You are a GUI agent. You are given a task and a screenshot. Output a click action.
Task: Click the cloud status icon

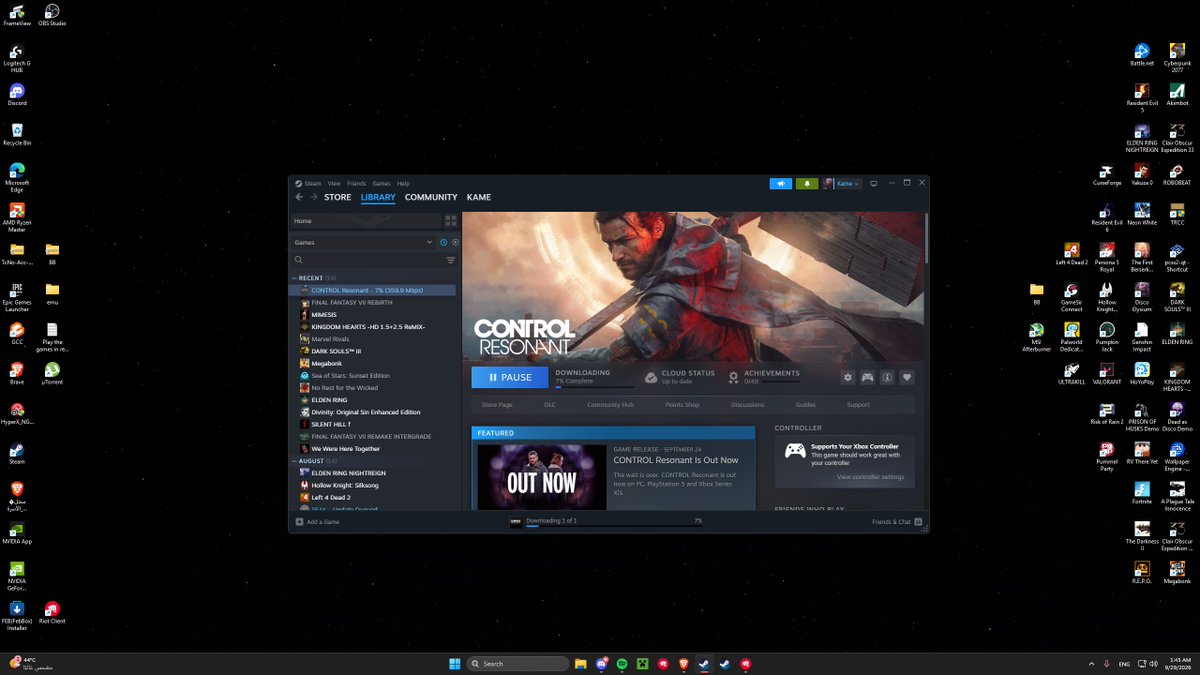click(x=651, y=377)
